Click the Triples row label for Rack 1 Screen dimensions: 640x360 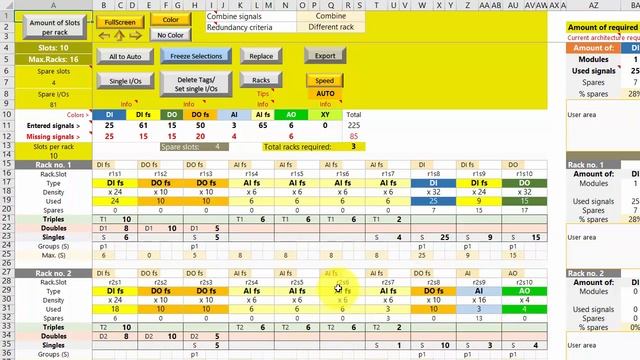(x=53, y=219)
